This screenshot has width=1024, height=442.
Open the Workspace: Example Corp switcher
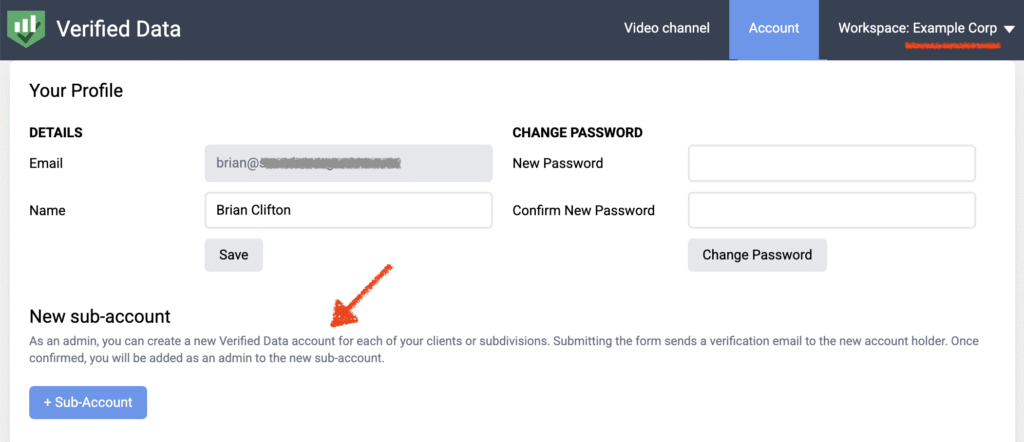(x=918, y=28)
